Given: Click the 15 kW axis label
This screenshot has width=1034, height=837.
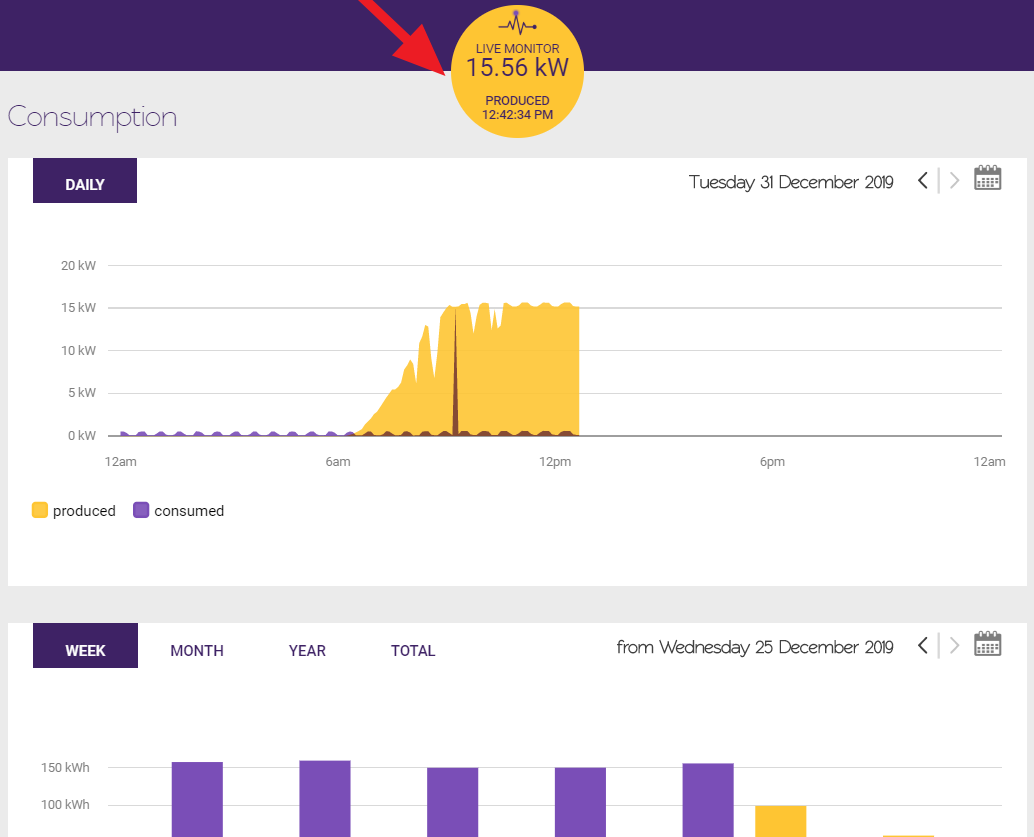Looking at the screenshot, I should [78, 308].
